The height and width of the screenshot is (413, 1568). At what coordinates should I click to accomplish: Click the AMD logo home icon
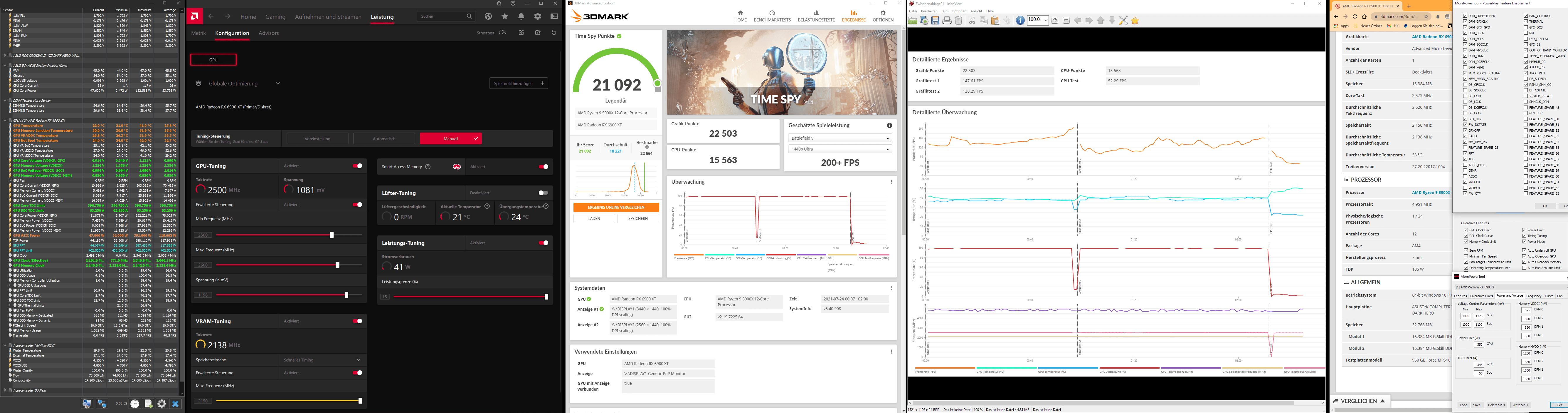coord(194,16)
